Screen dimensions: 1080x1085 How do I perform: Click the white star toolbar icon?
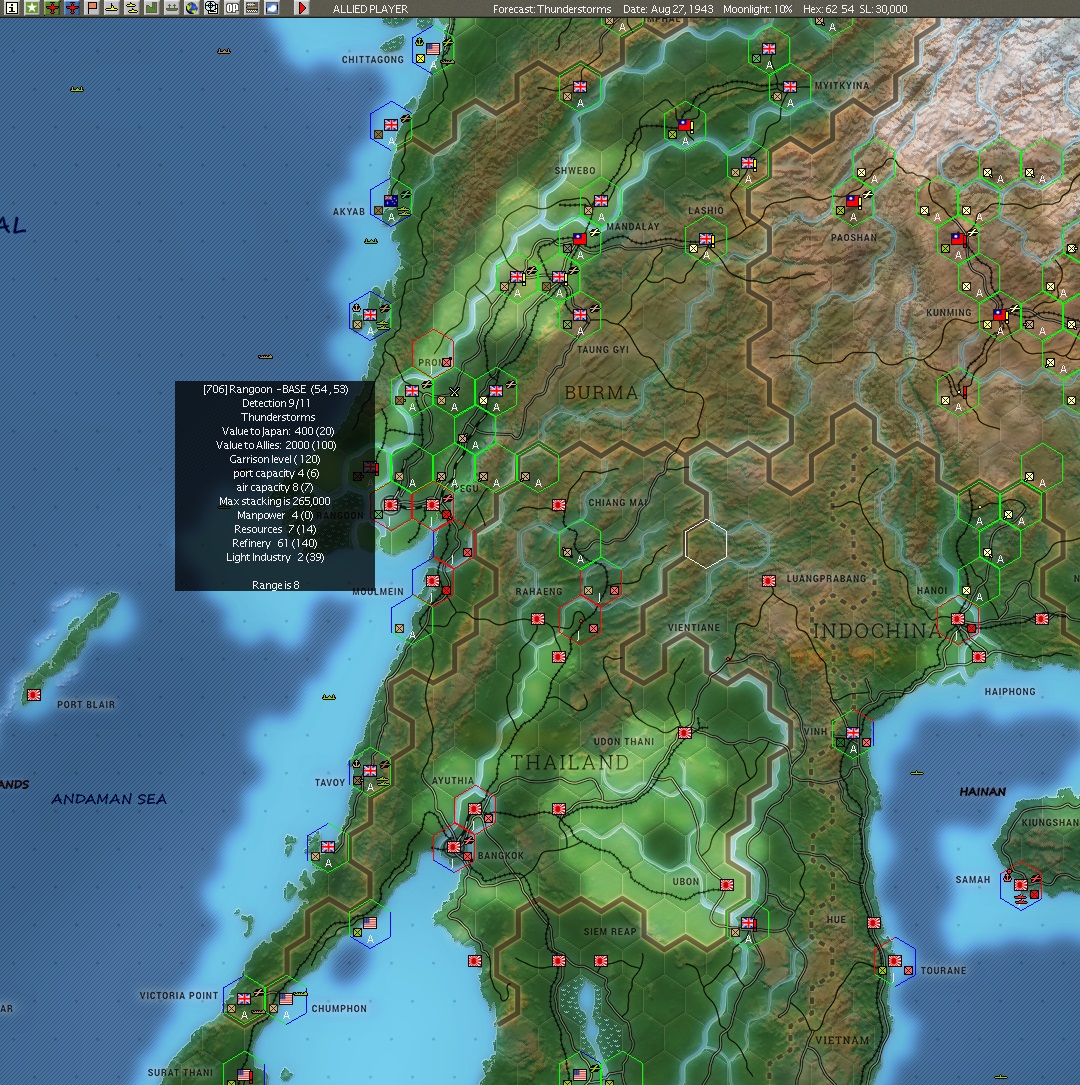click(x=31, y=8)
